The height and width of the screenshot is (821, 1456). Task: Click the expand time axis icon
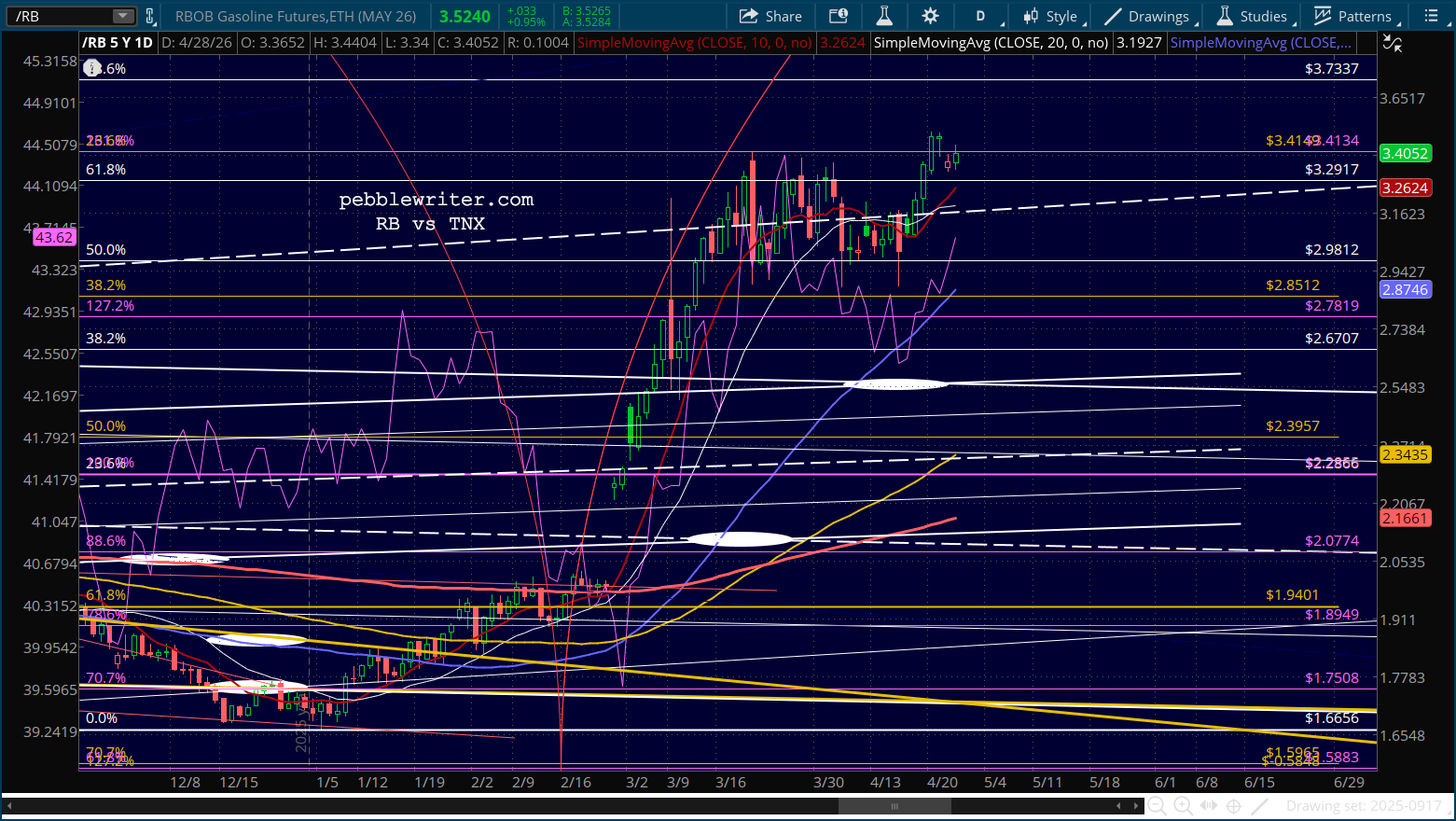(1208, 806)
